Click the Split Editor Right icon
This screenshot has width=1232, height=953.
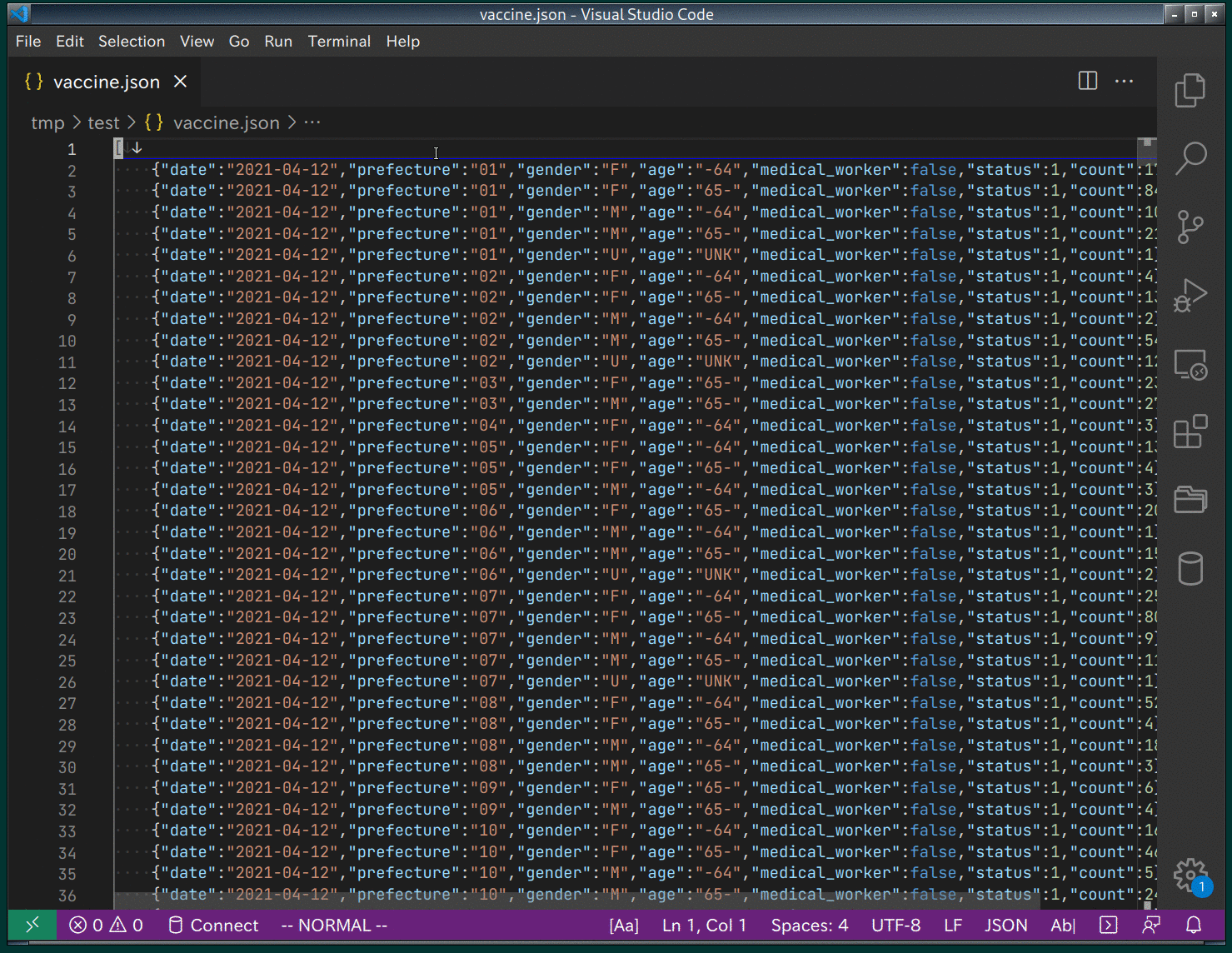[x=1088, y=81]
